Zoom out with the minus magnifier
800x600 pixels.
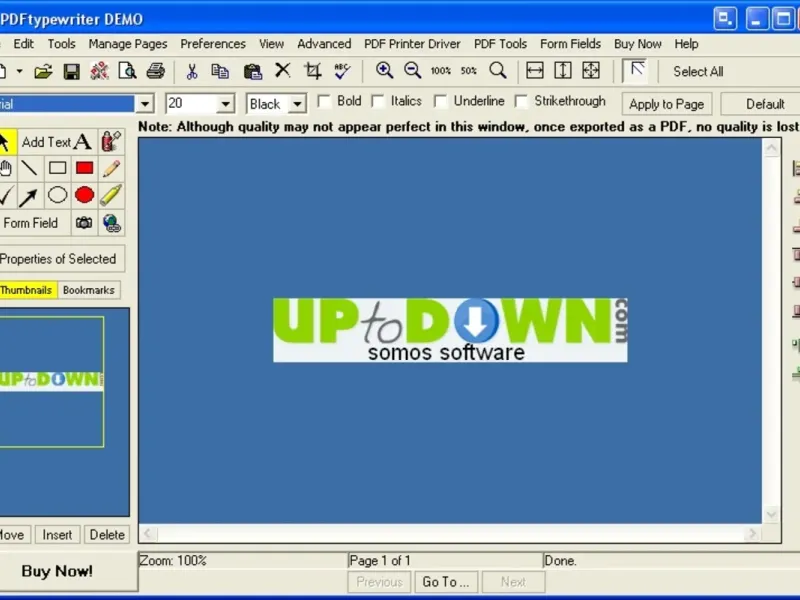[412, 70]
